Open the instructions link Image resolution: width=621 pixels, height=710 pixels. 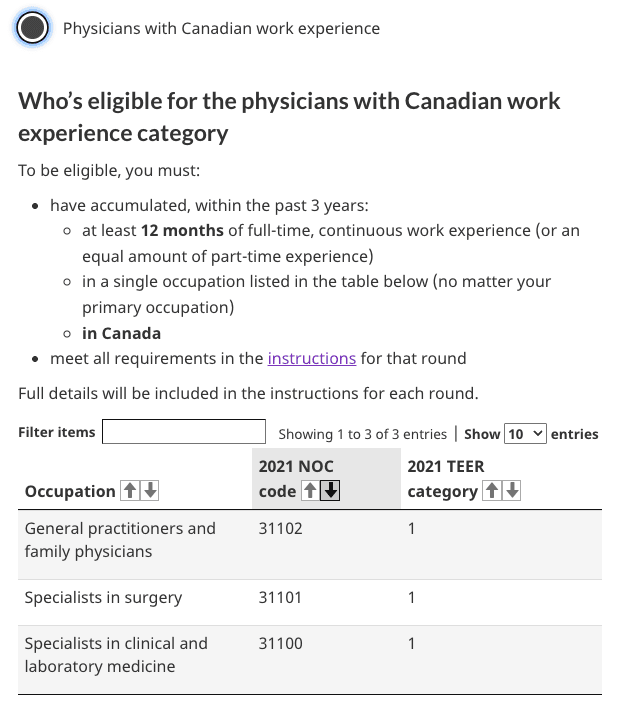click(x=311, y=358)
